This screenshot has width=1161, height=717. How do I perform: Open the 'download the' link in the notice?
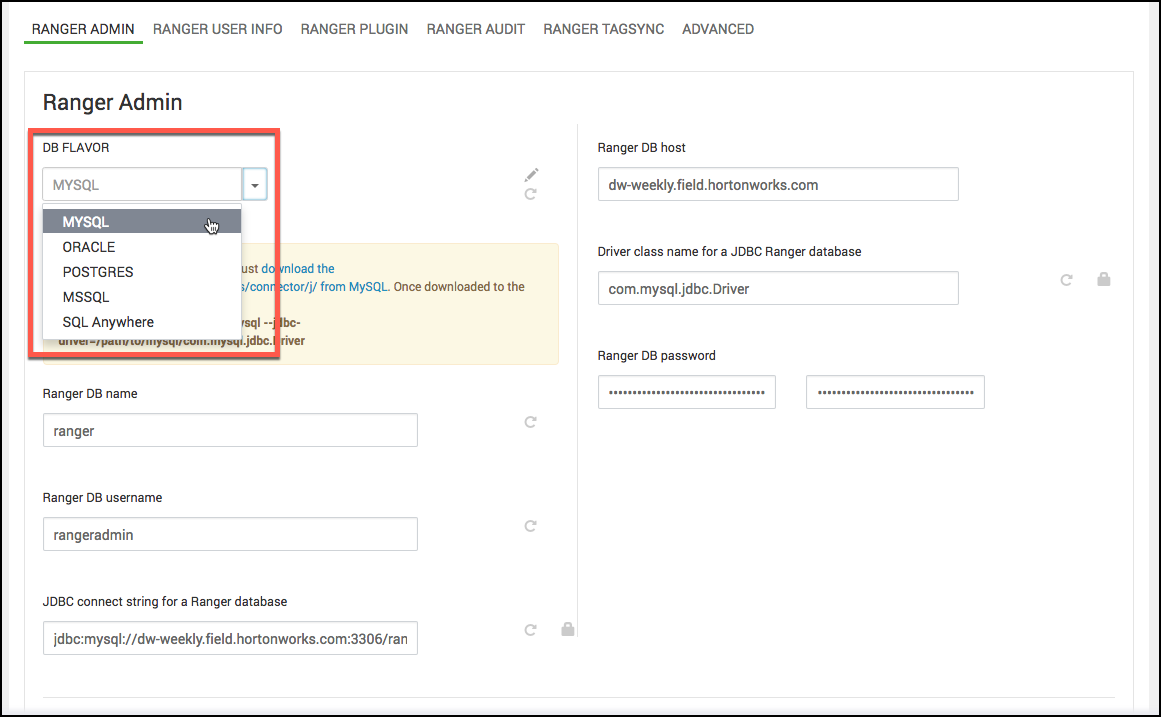[298, 268]
